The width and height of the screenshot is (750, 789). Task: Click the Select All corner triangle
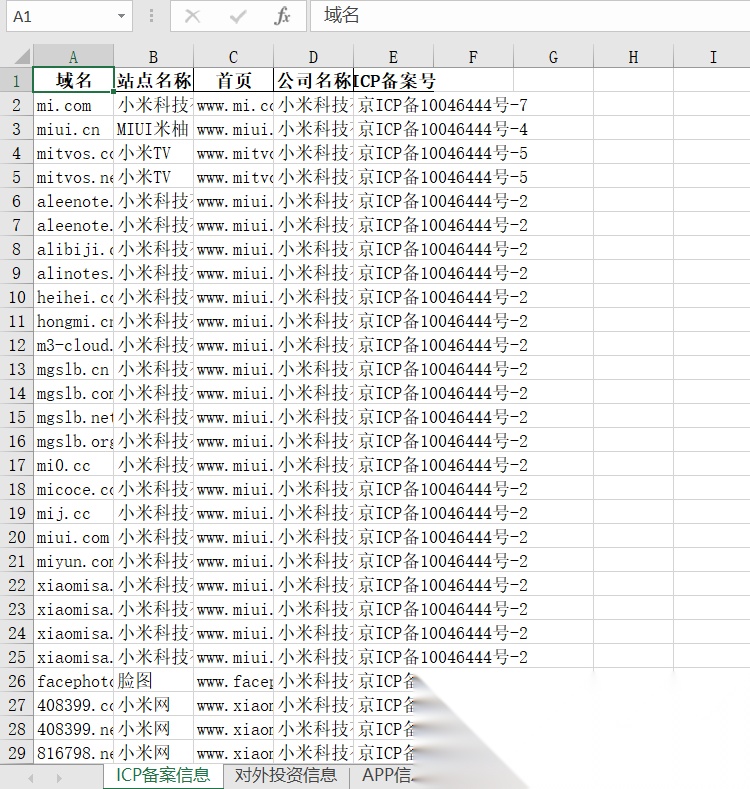(21, 56)
